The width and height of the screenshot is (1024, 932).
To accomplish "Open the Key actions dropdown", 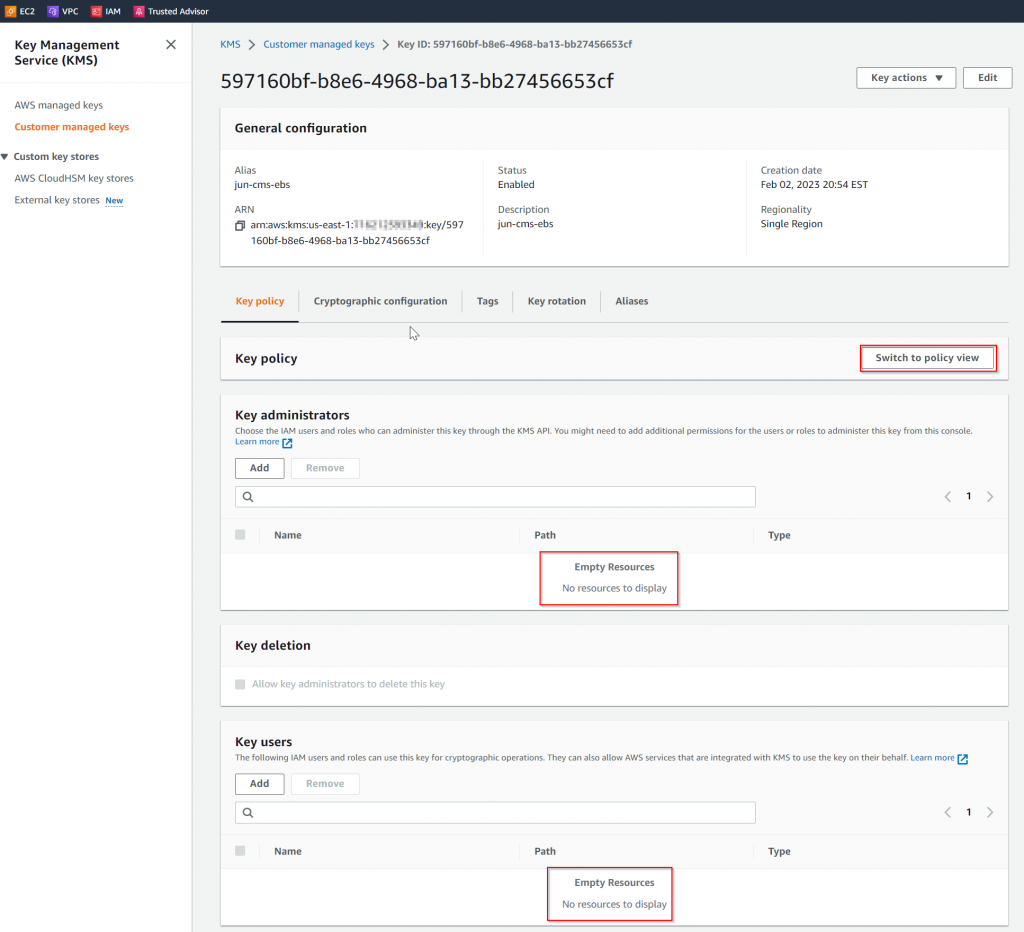I will click(x=906, y=78).
